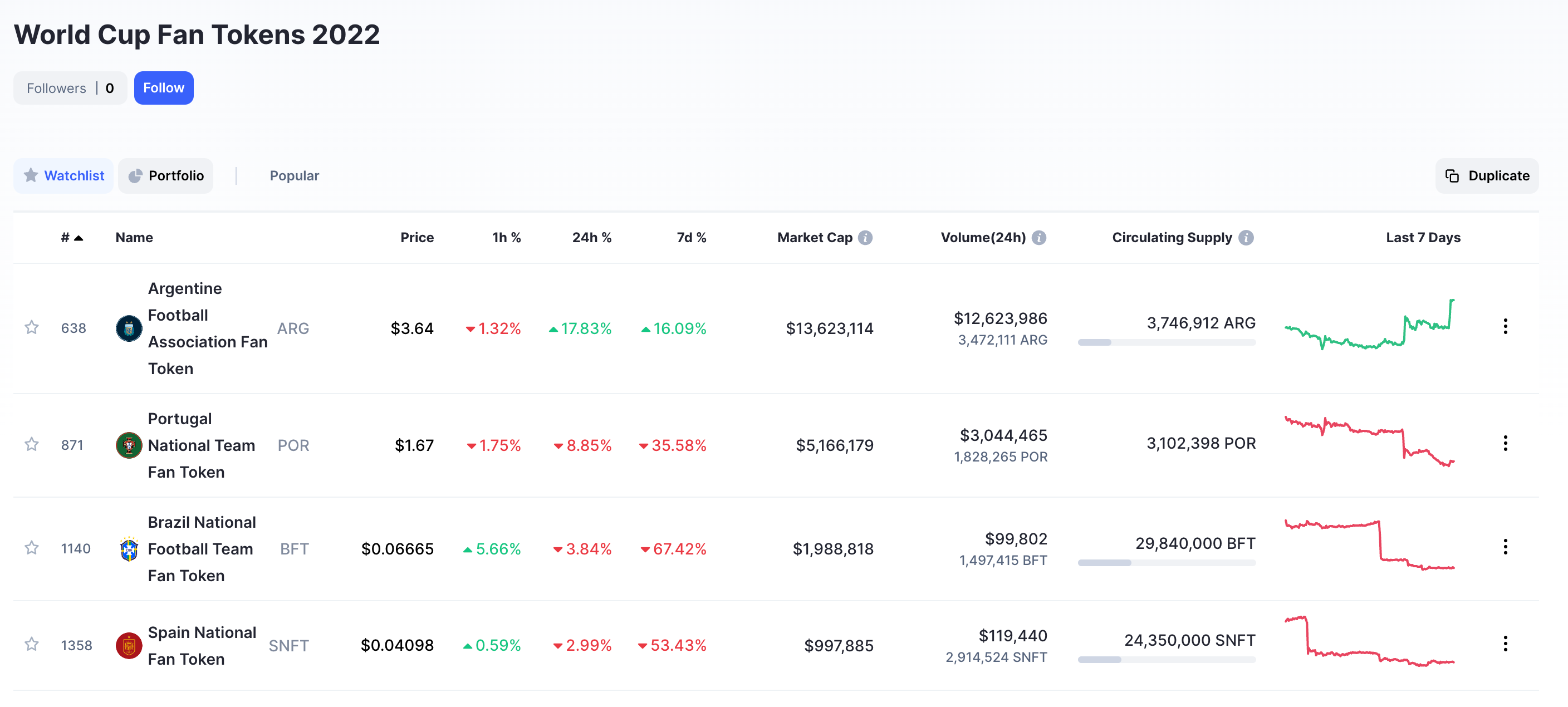Sort by the 24h % column header

tap(592, 238)
